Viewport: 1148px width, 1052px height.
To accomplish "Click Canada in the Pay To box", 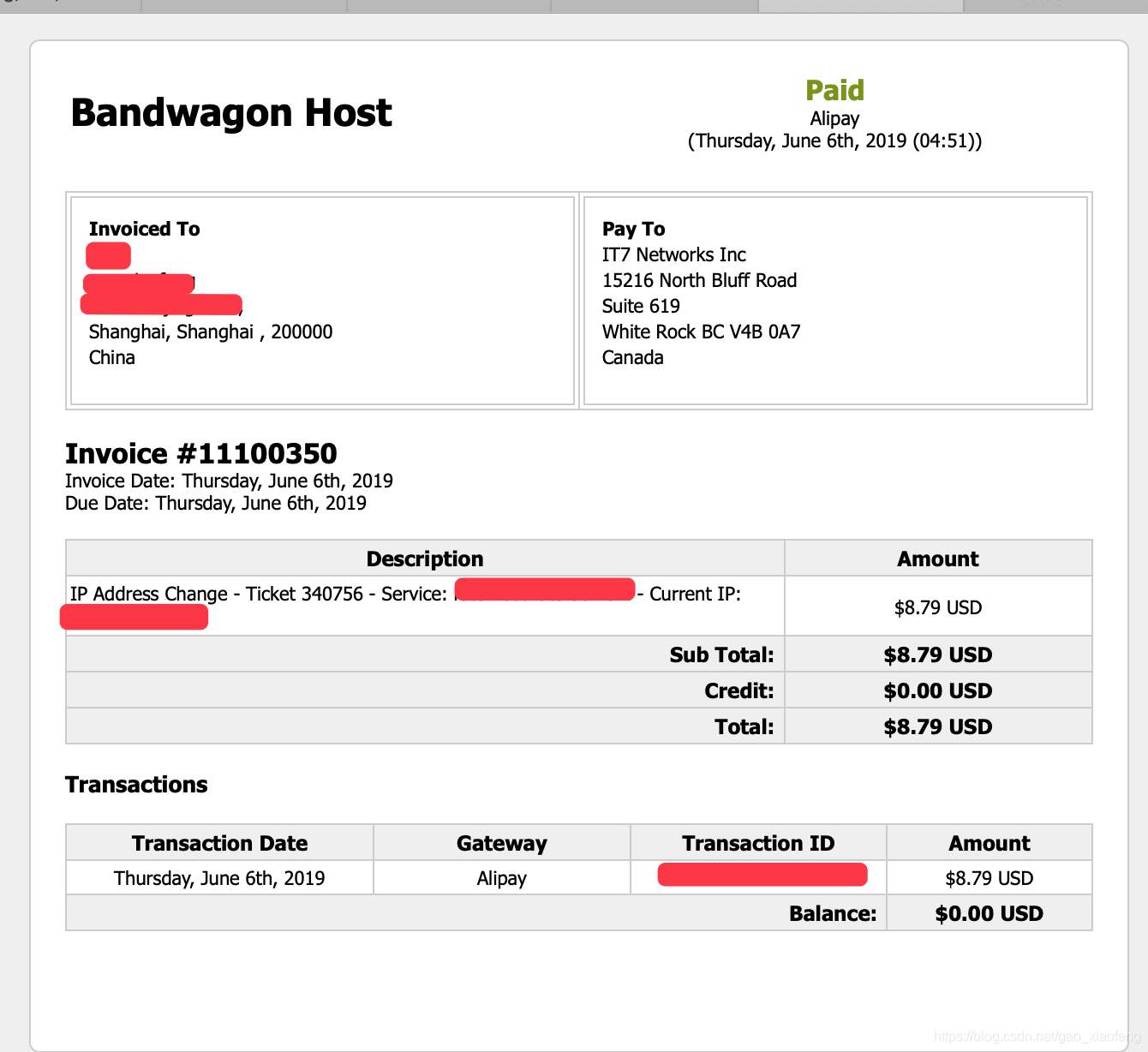I will point(632,357).
